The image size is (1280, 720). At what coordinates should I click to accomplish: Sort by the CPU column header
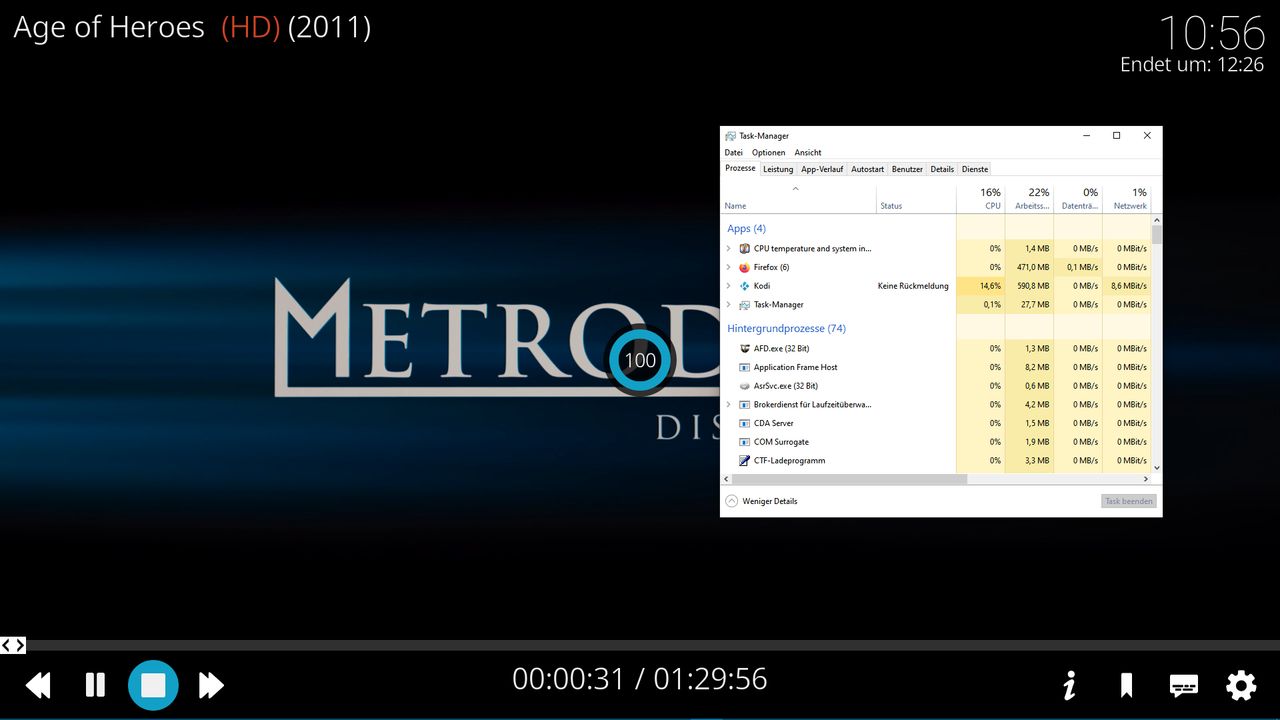coord(980,198)
